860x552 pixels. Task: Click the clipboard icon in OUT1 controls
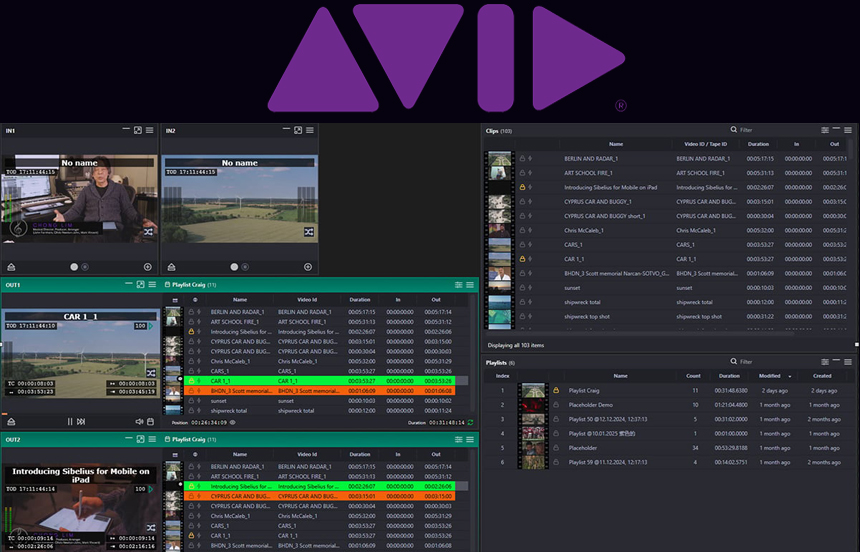click(150, 421)
